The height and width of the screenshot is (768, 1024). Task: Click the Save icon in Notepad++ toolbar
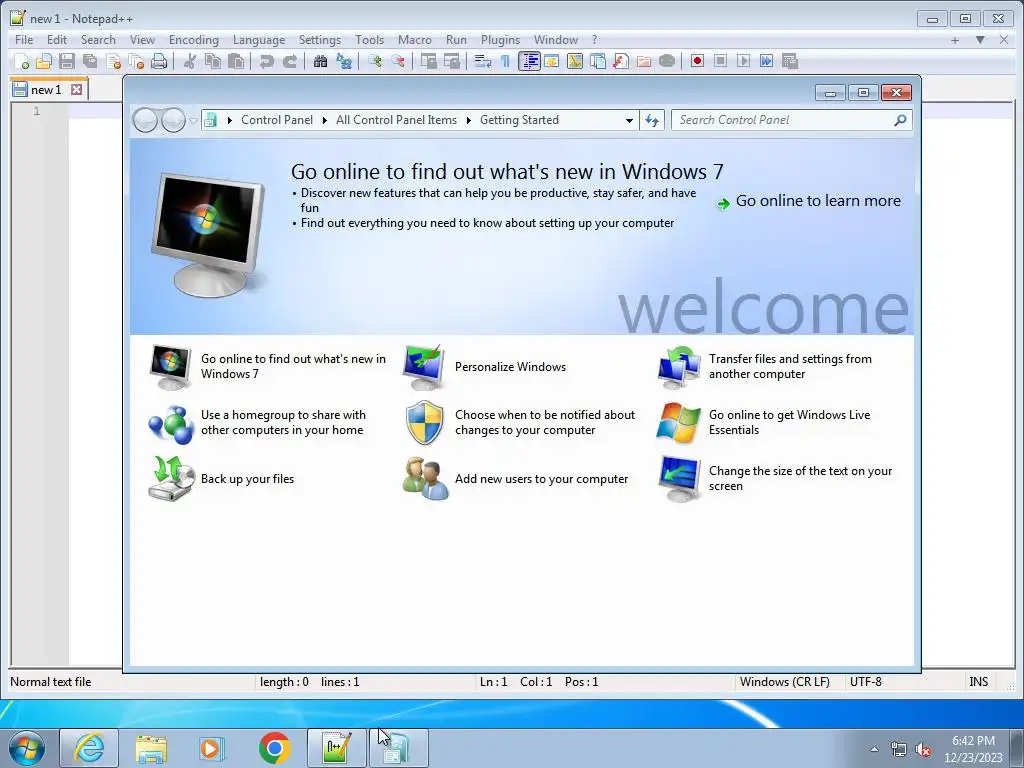[x=67, y=61]
